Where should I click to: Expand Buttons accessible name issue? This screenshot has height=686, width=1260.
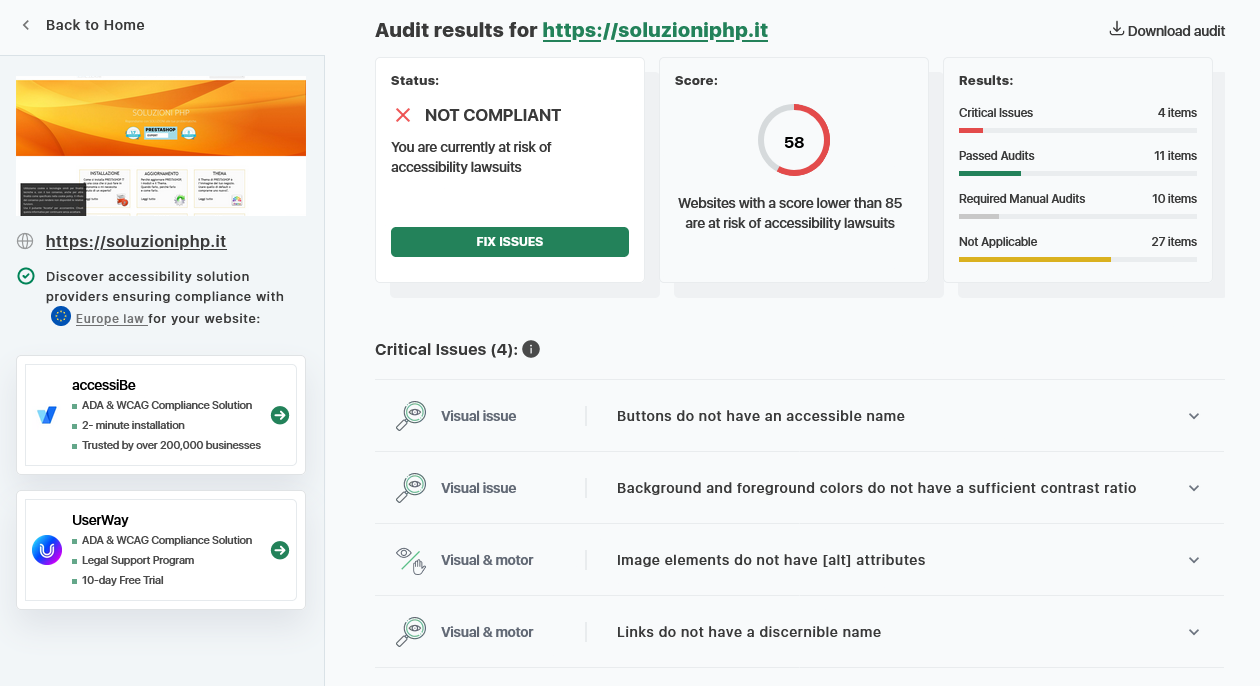coord(1193,416)
